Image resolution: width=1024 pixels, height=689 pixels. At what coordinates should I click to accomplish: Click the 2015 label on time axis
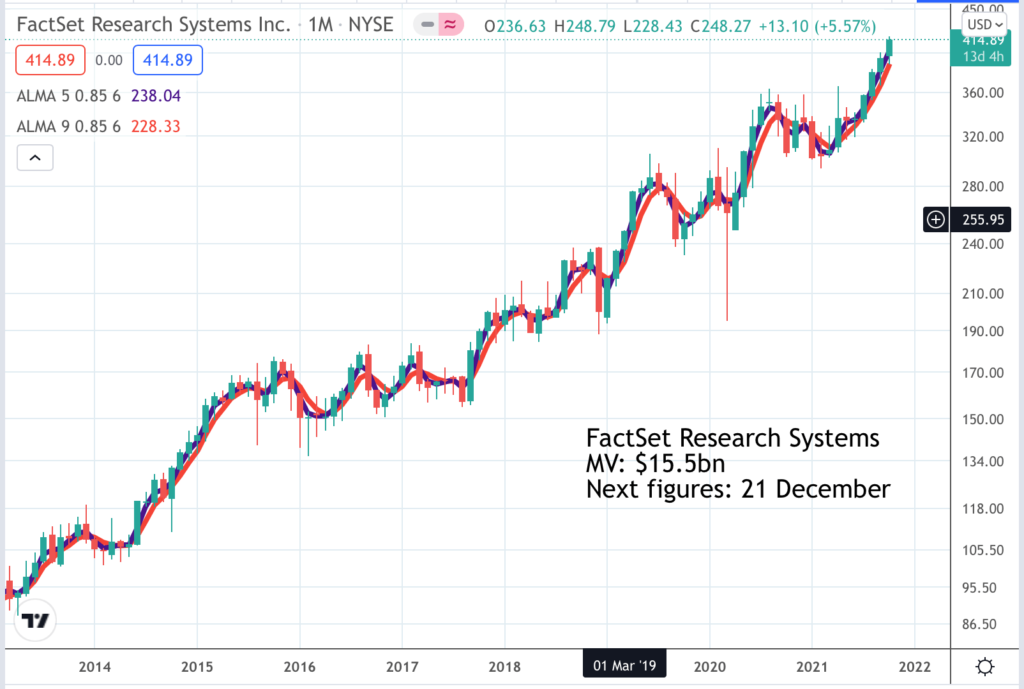click(197, 667)
